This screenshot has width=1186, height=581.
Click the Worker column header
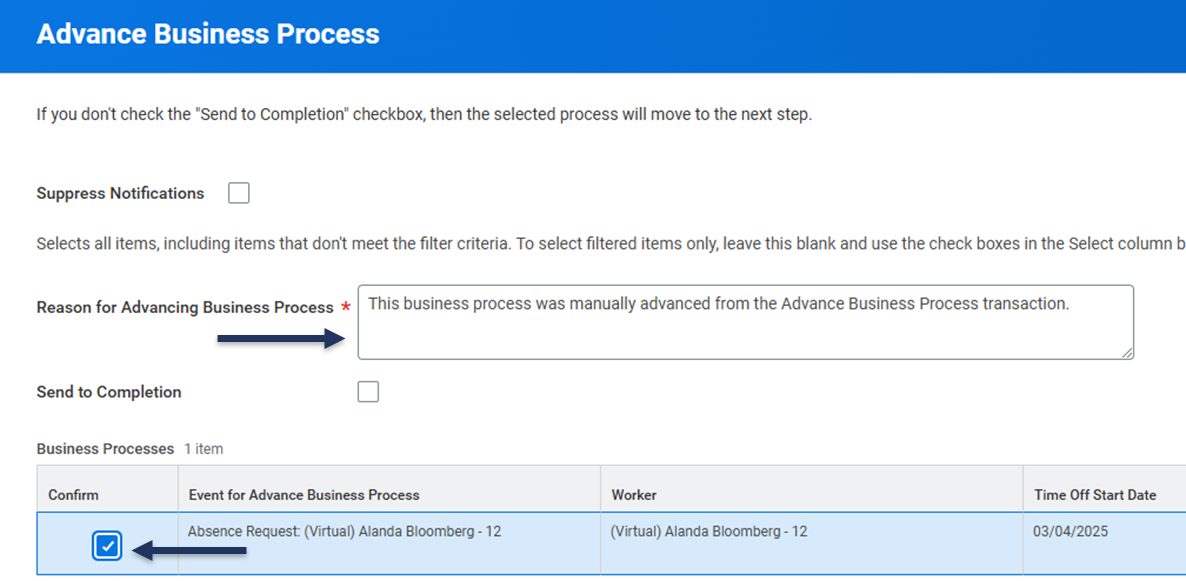point(634,495)
